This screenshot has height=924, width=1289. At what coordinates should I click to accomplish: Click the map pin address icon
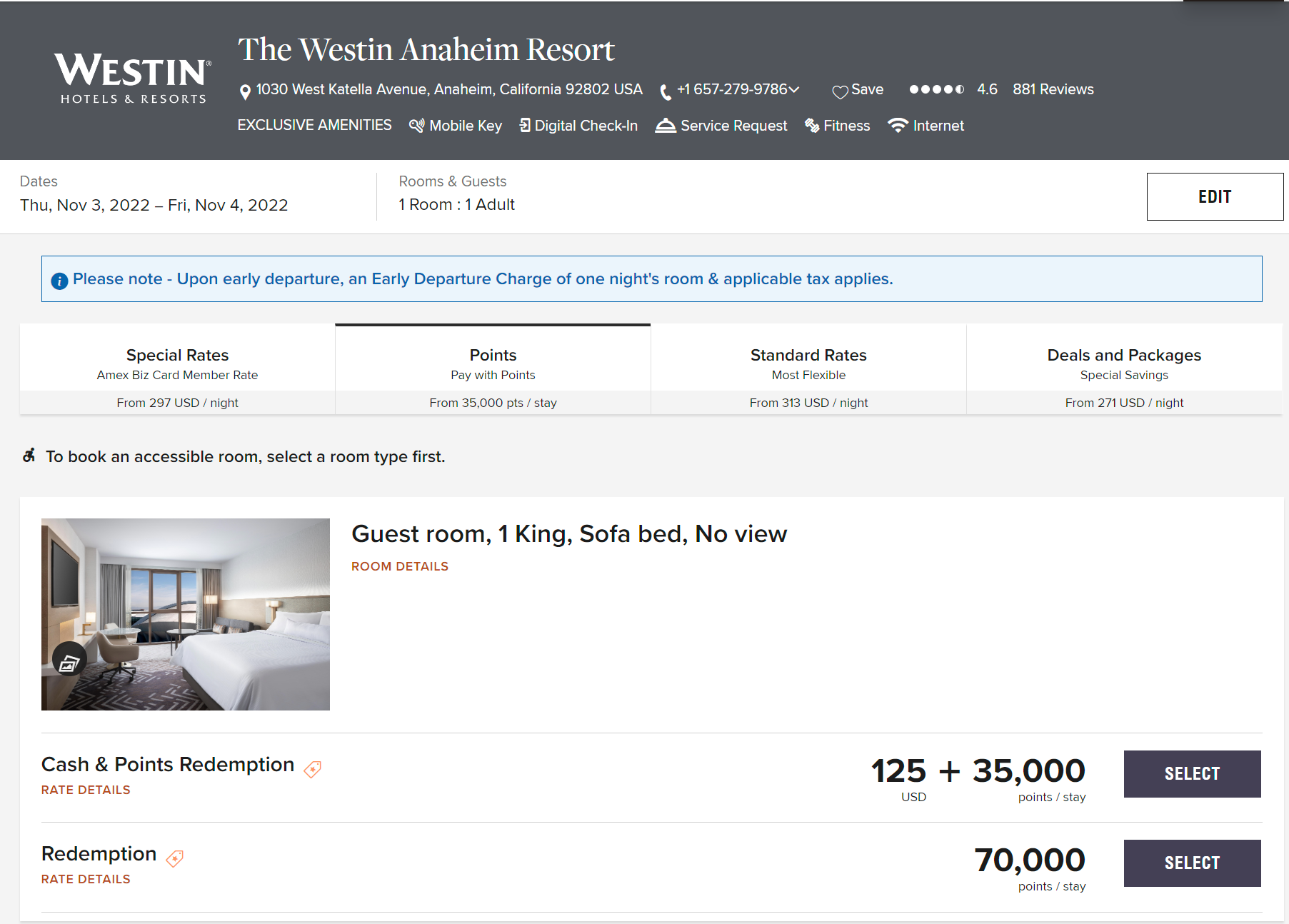click(x=245, y=91)
